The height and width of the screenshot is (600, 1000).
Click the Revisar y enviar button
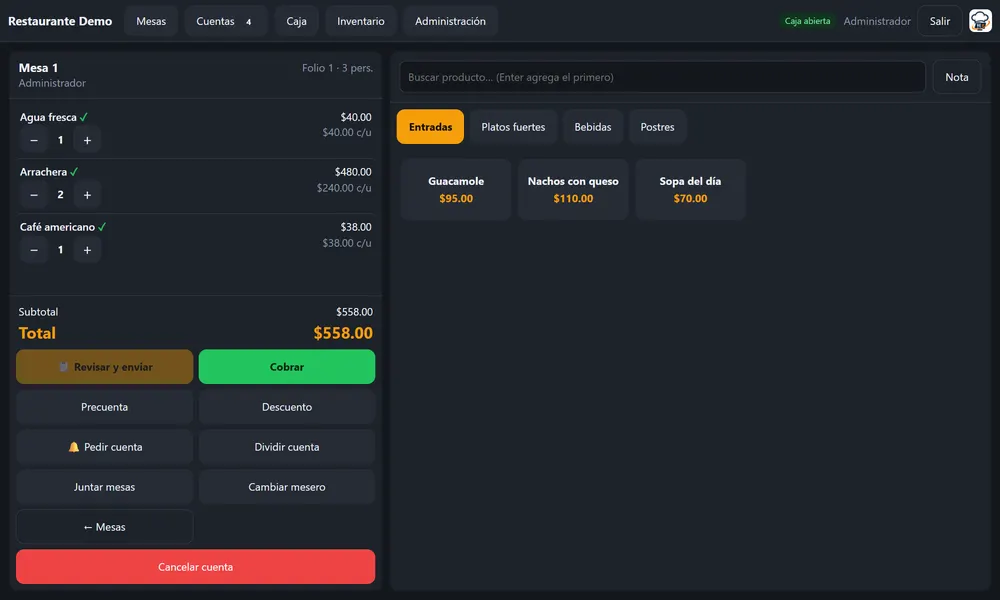(x=105, y=367)
